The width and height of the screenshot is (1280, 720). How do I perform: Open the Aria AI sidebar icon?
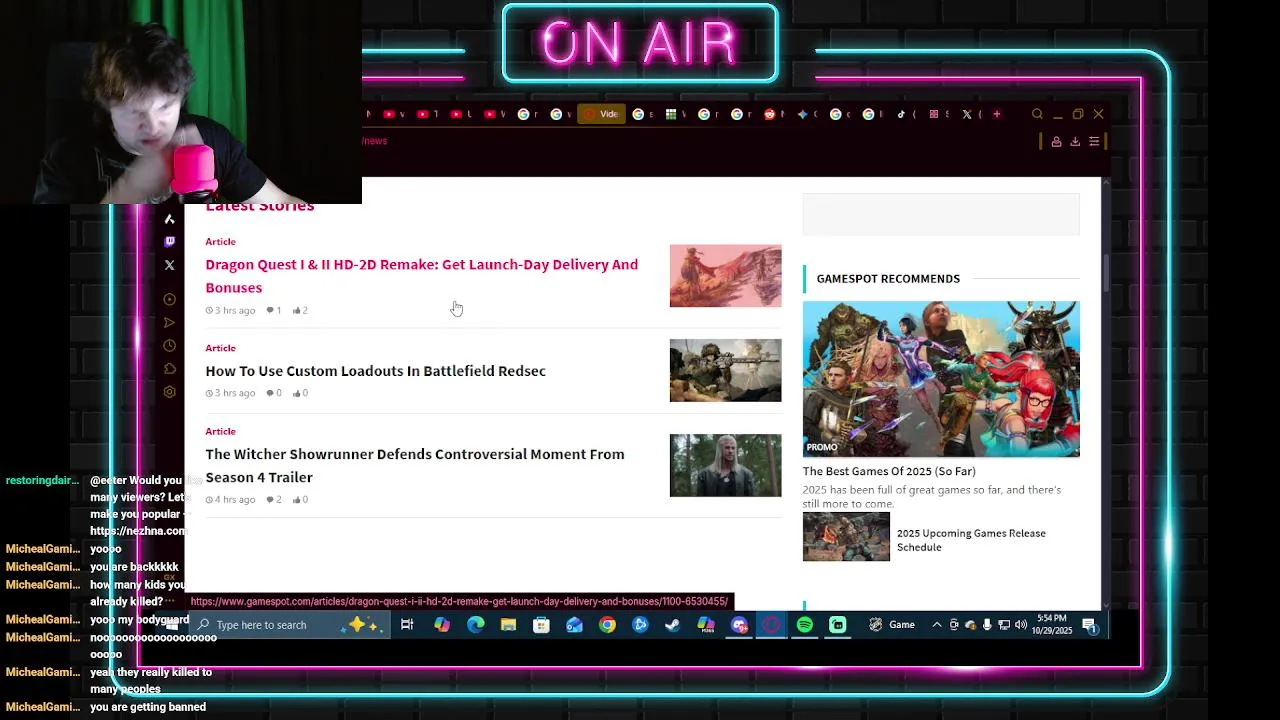(169, 219)
